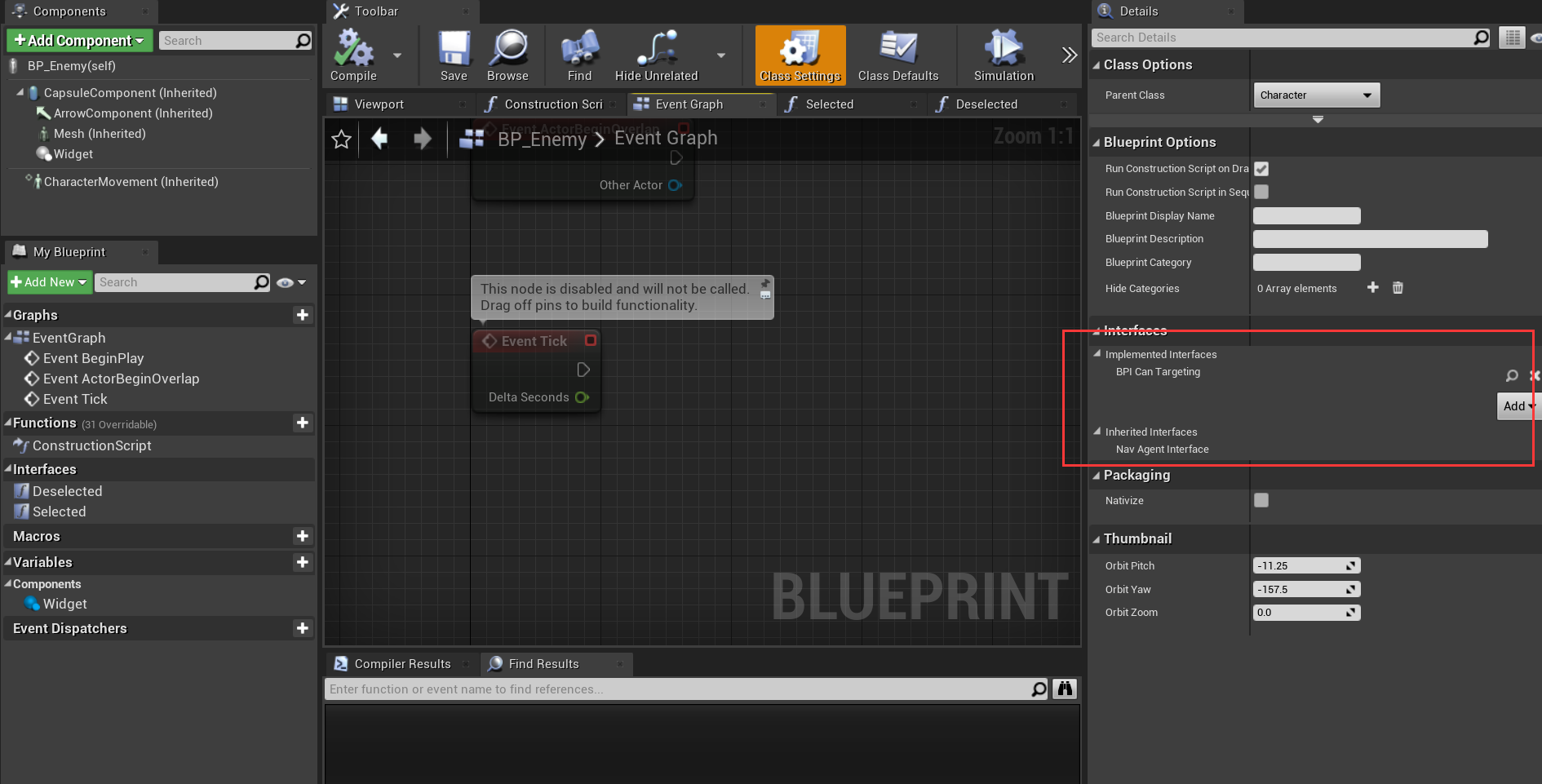Add new event dispatcher plus icon
The image size is (1542, 784).
coord(303,628)
